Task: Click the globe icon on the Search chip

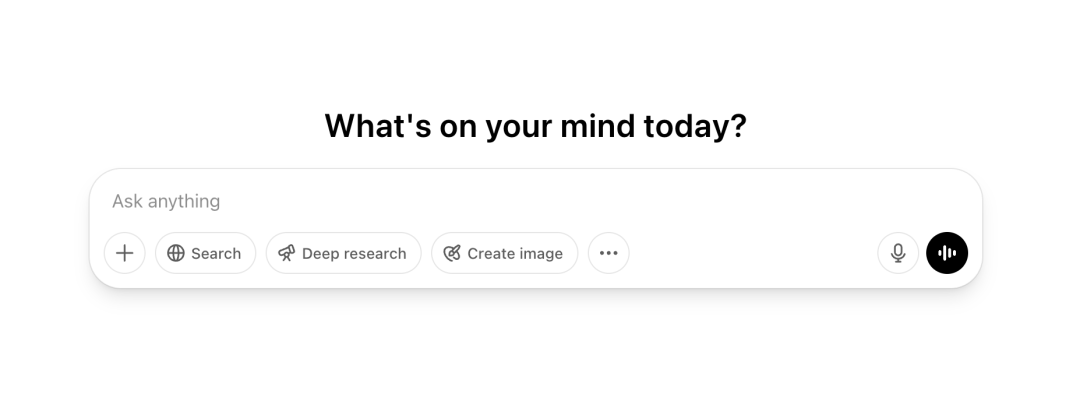Action: [x=176, y=253]
